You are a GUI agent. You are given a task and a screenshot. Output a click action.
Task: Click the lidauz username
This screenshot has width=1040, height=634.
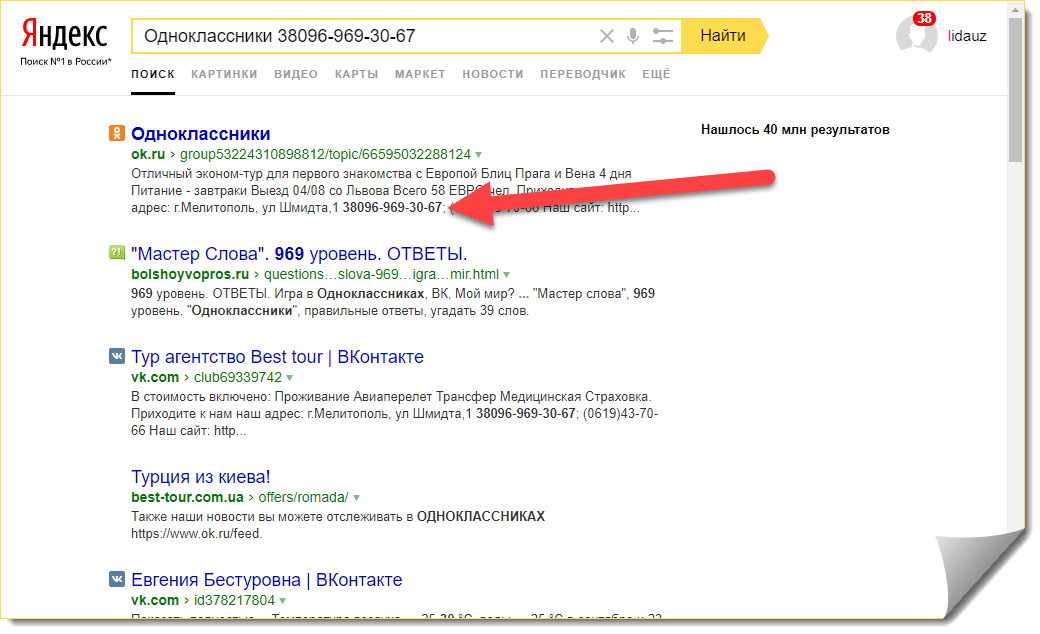click(x=967, y=36)
